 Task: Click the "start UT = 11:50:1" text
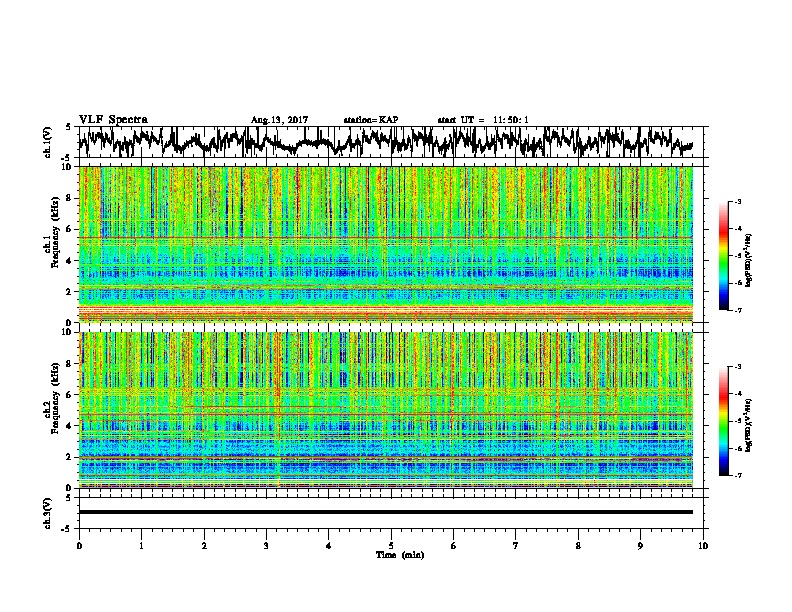[483, 120]
